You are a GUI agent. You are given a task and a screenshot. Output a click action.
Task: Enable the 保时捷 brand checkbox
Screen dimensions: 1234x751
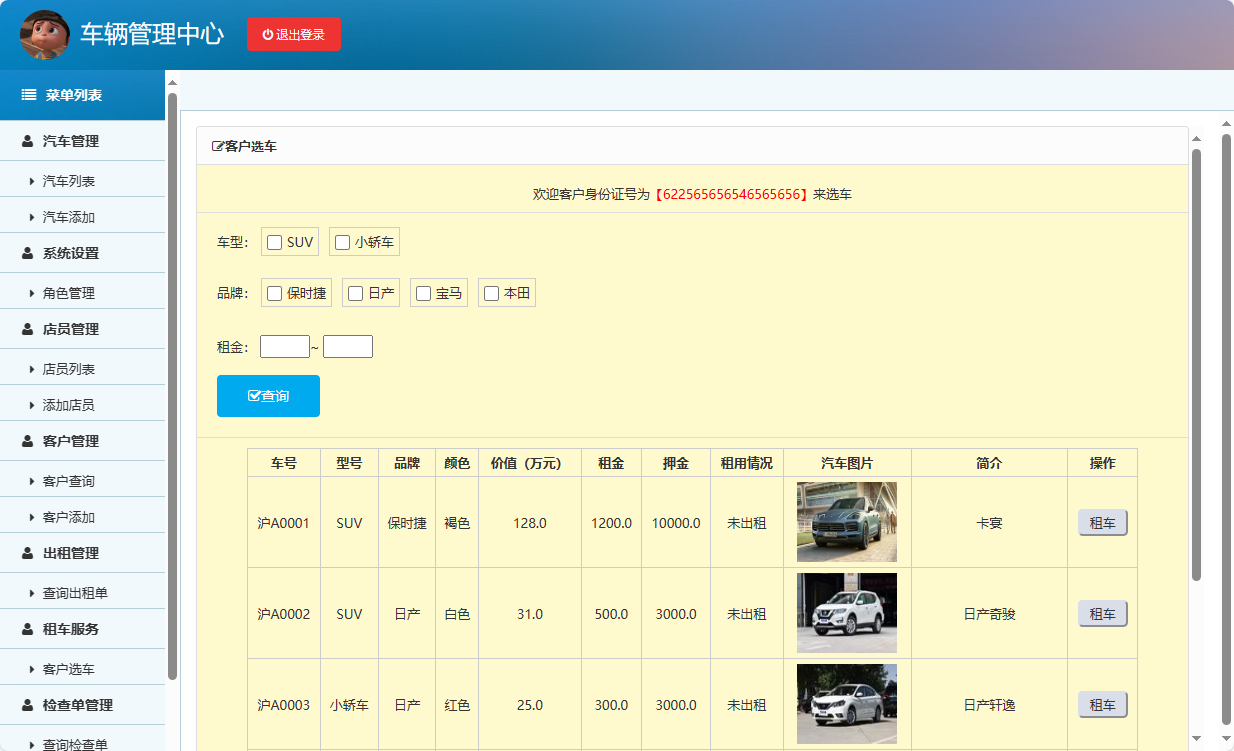[x=274, y=293]
